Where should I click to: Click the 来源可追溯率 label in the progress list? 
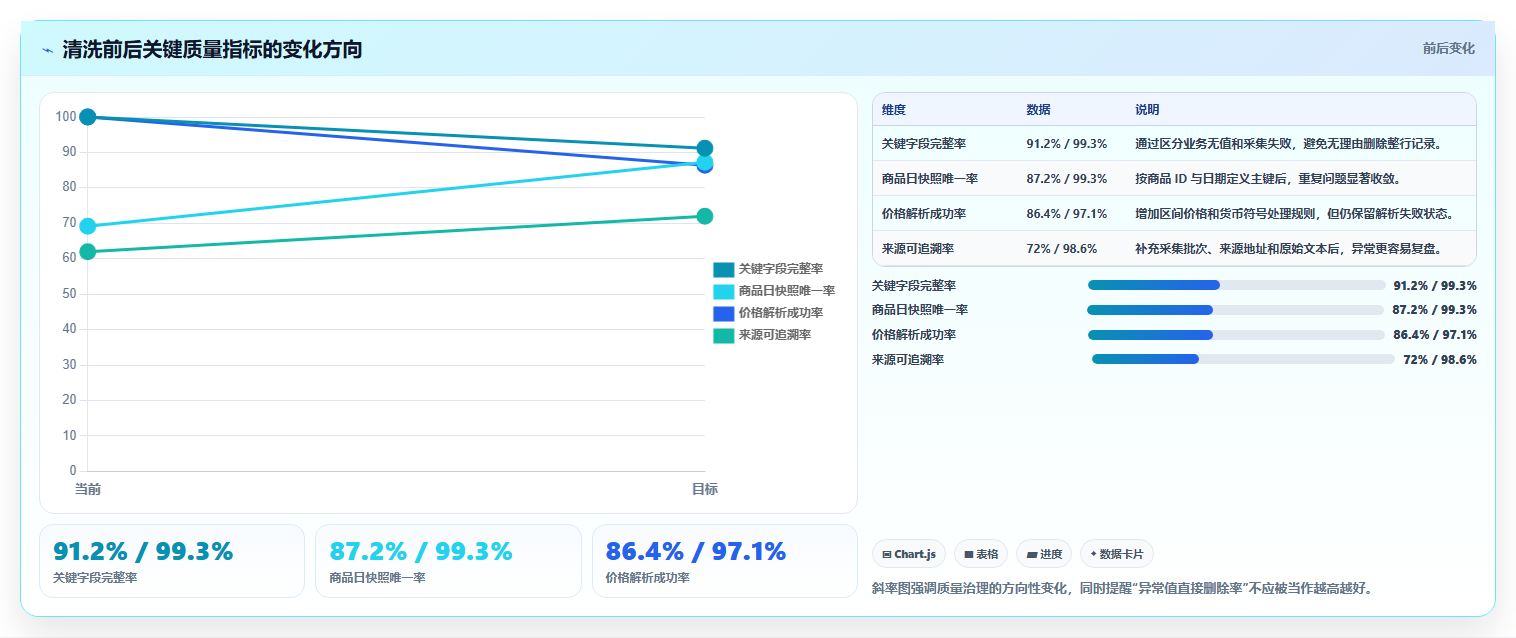click(908, 359)
